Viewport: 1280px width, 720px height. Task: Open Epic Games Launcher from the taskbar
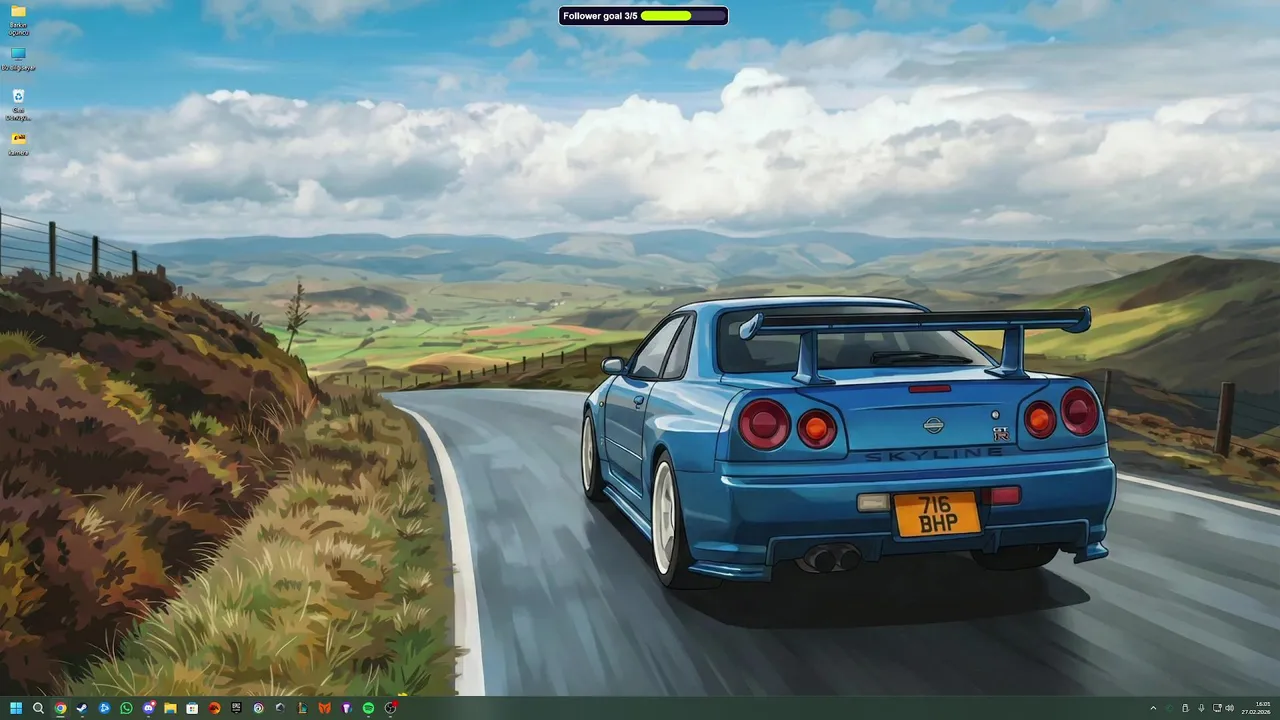pos(236,708)
